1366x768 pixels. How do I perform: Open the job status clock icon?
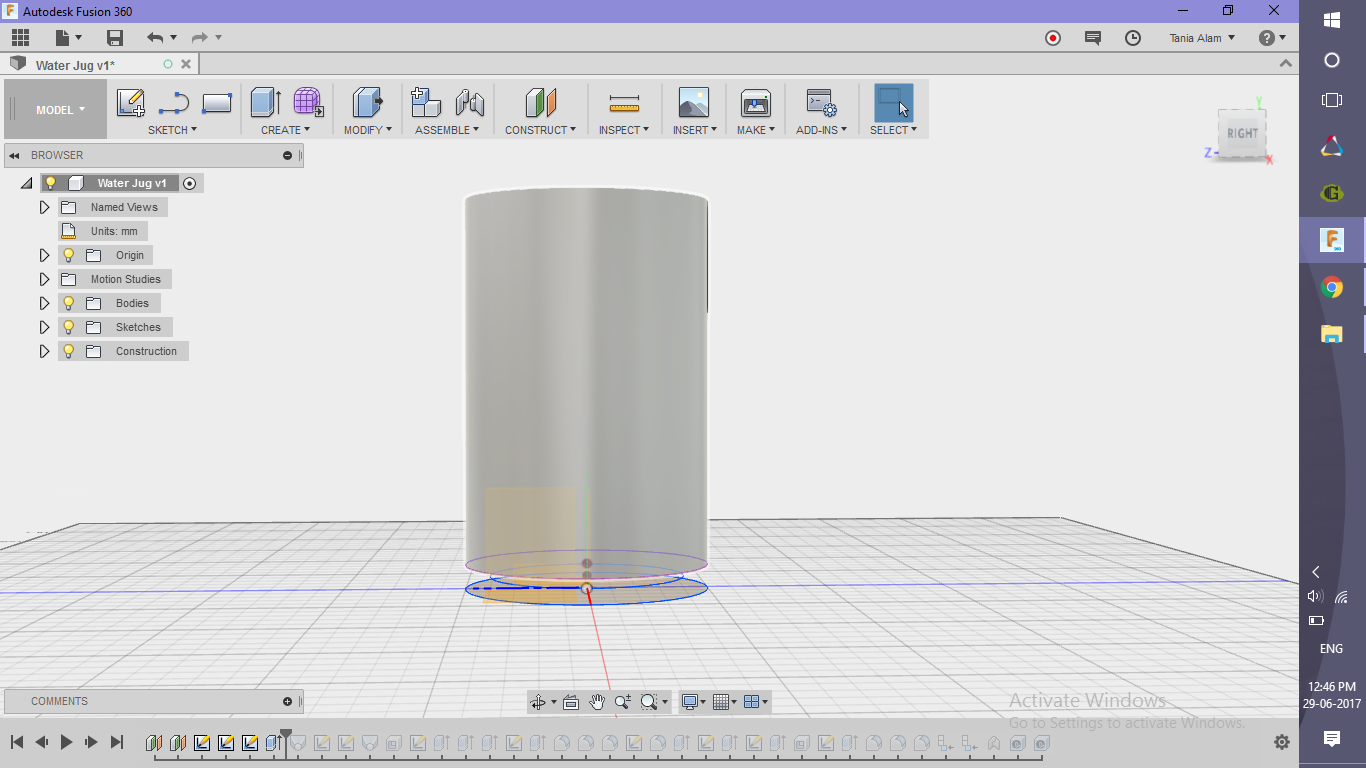(x=1133, y=38)
